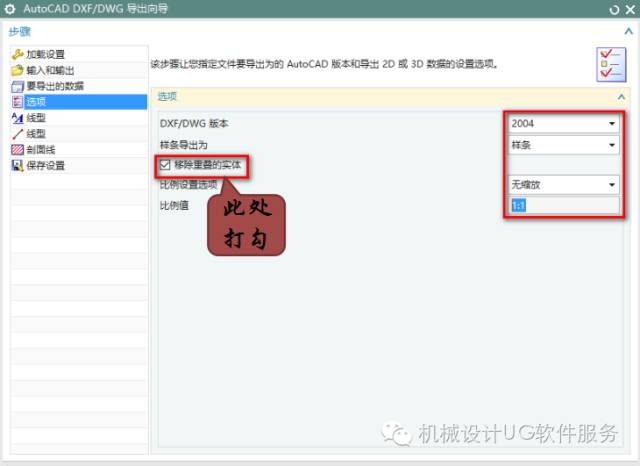Click the 比例值 field containing 1:1
640x466 pixels.
click(565, 205)
